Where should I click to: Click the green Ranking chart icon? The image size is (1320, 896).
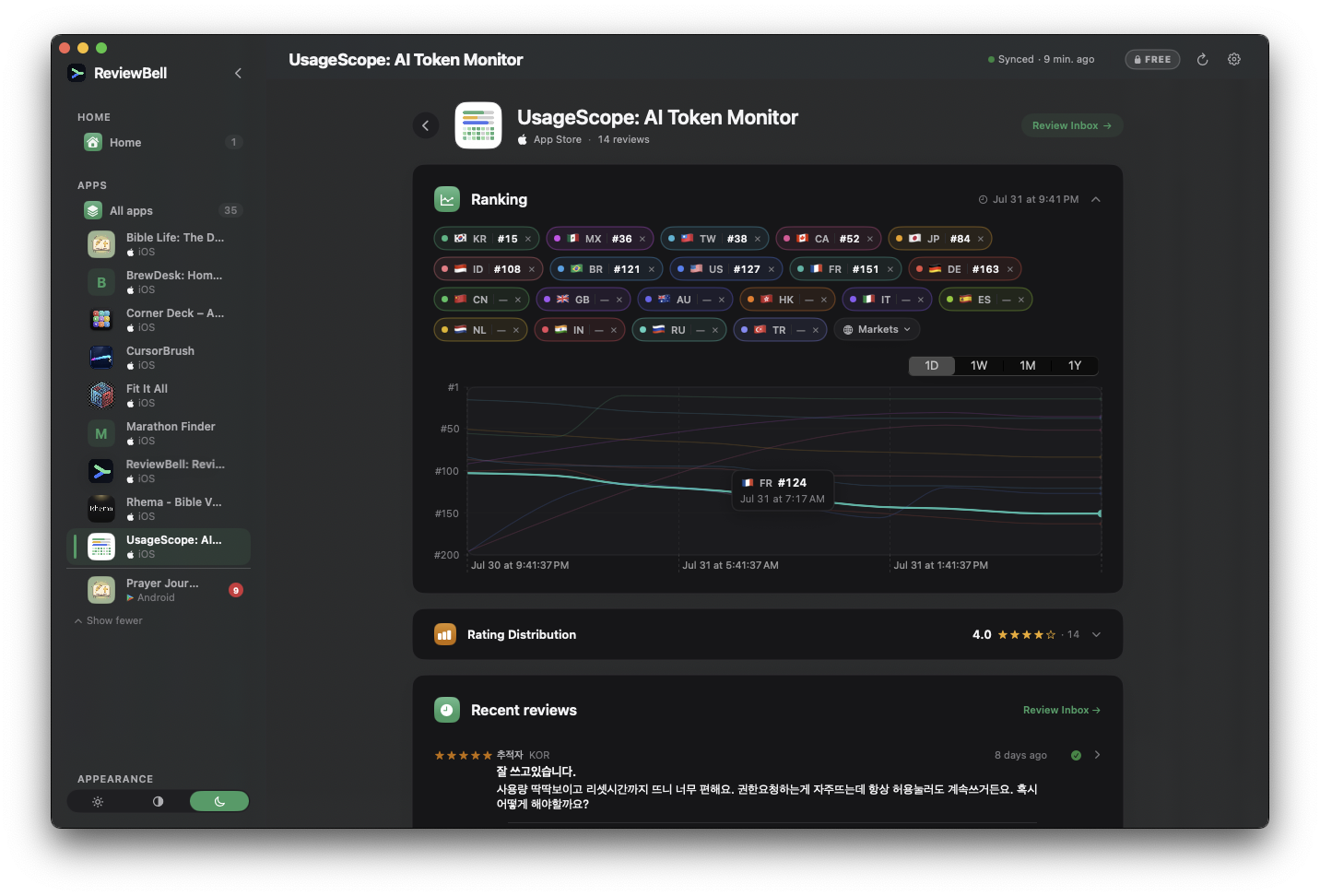coord(447,199)
